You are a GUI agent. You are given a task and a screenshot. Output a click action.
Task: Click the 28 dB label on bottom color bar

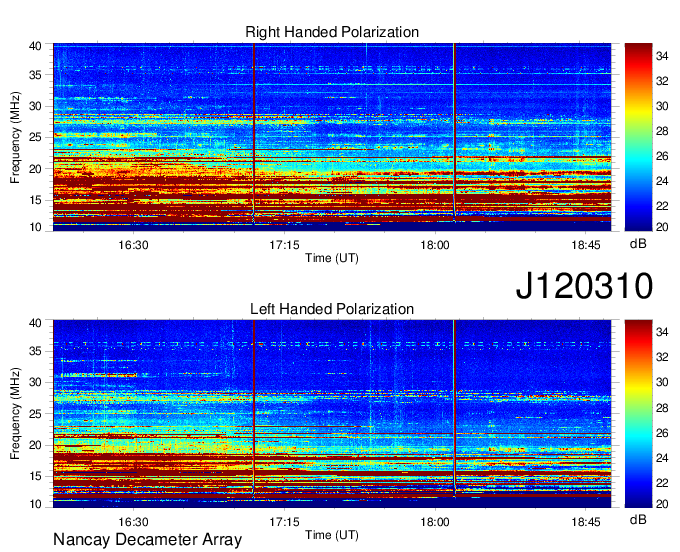tap(662, 408)
